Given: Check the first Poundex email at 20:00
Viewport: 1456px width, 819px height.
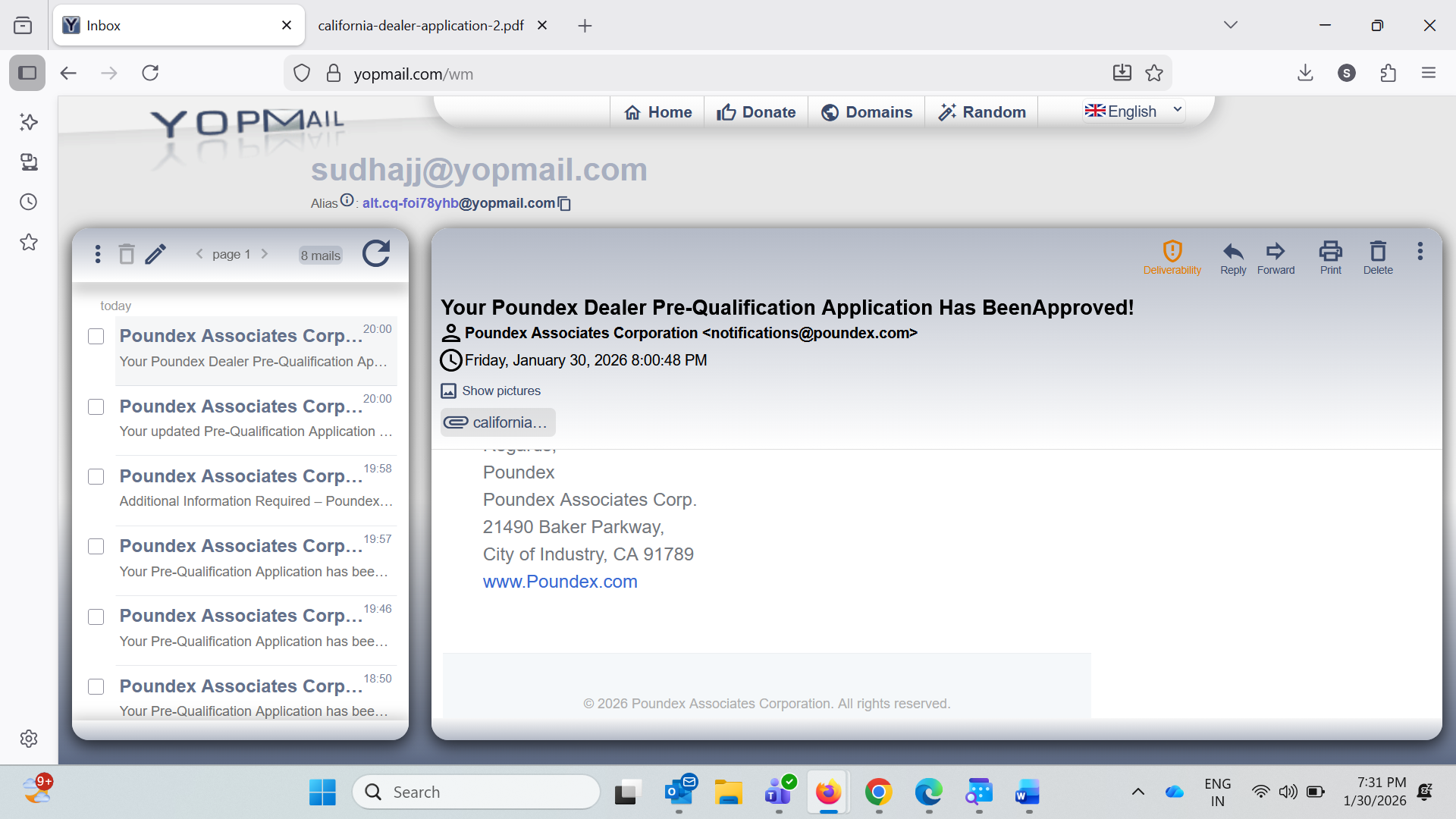Looking at the screenshot, I should coord(96,337).
